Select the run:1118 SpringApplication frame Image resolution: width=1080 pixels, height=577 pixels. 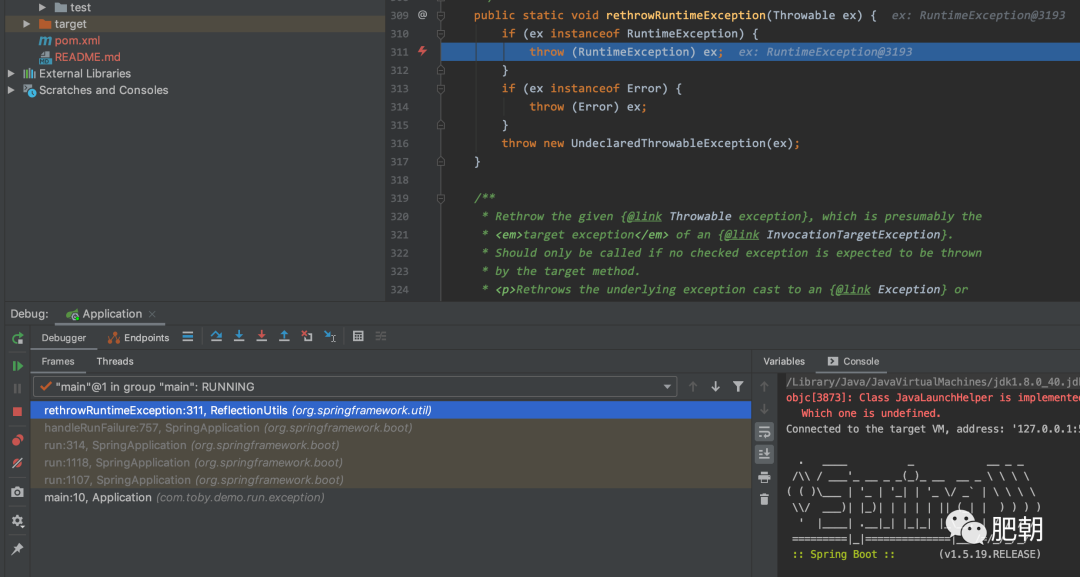coord(391,463)
